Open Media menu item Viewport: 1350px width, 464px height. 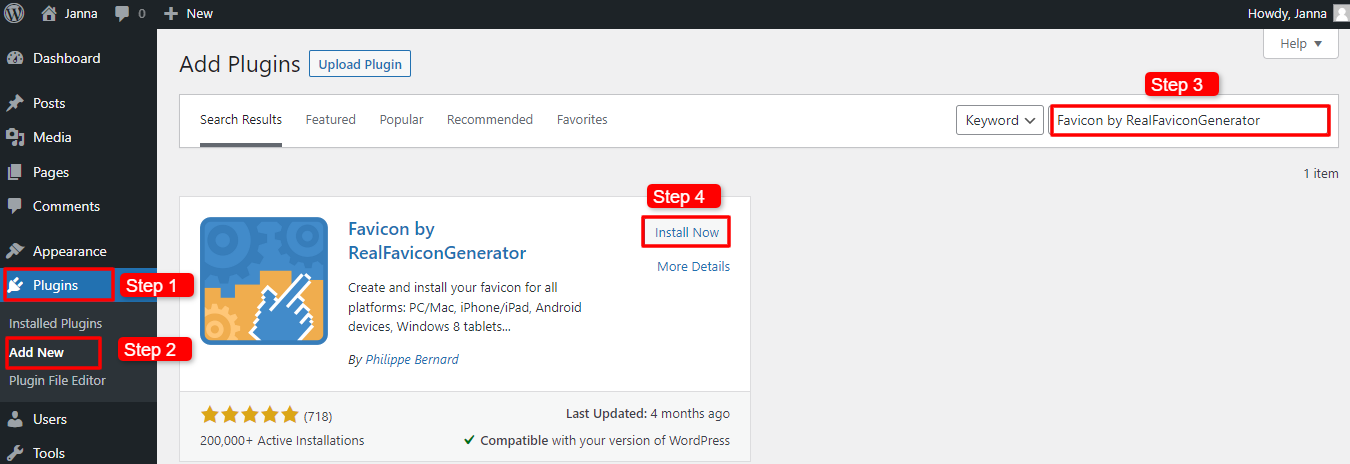click(78, 137)
